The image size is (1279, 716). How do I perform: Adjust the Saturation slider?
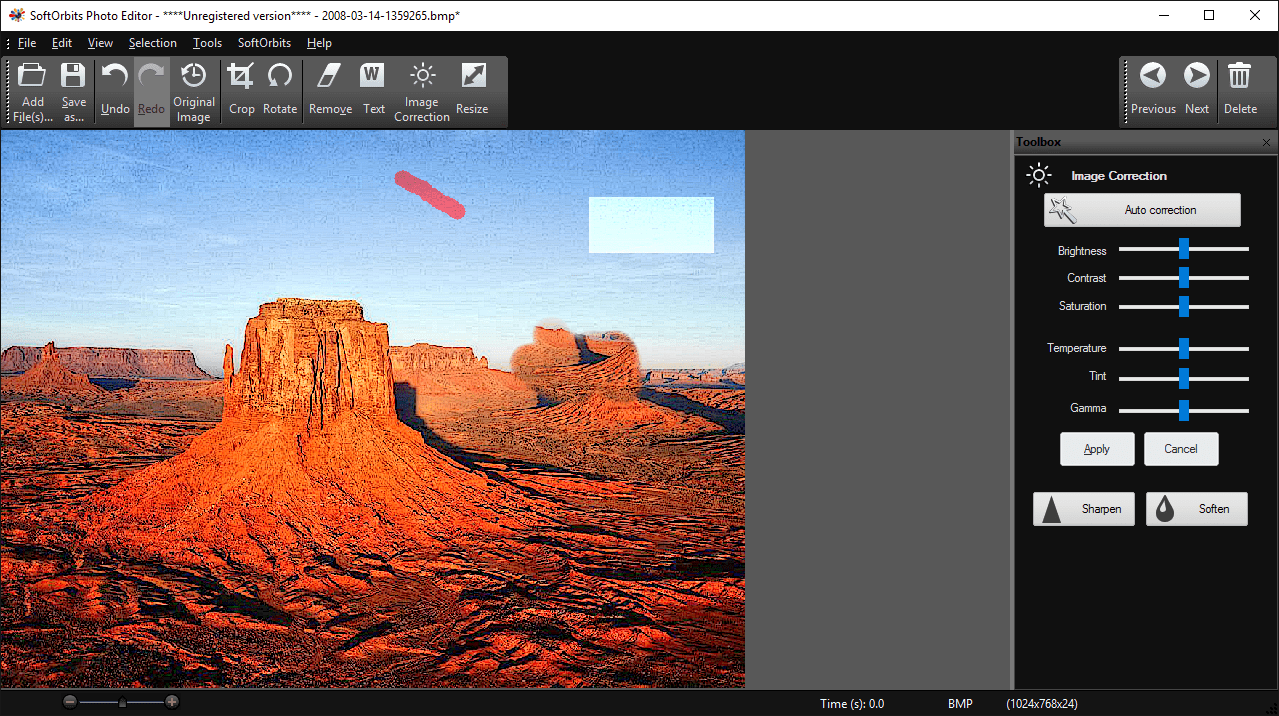pos(1184,307)
